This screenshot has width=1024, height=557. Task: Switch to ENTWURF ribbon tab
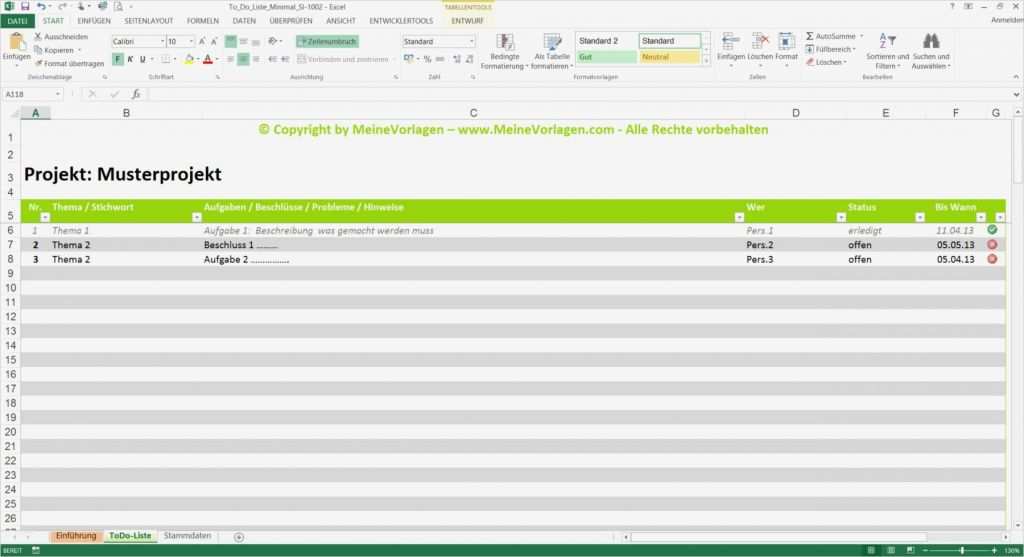coord(467,21)
